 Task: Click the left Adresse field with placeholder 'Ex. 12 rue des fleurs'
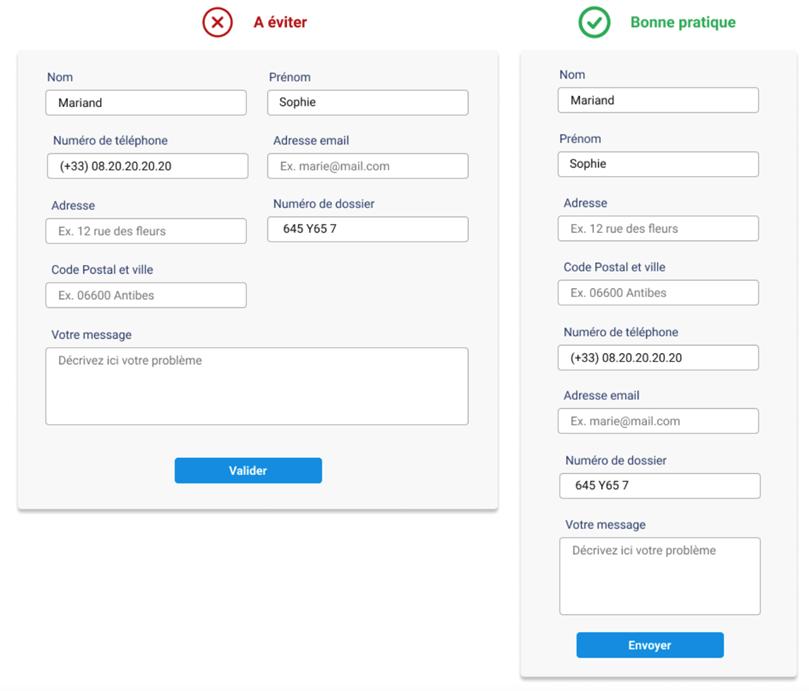coord(146,230)
